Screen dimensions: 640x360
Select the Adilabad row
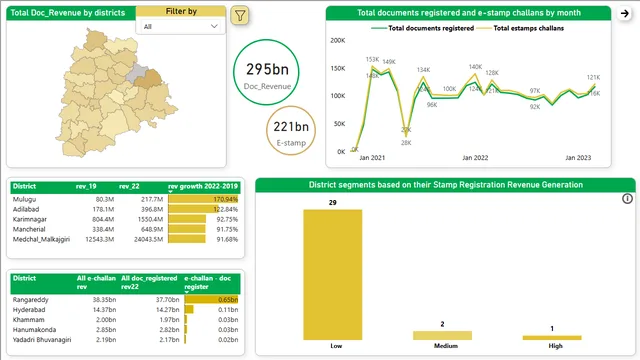click(125, 209)
